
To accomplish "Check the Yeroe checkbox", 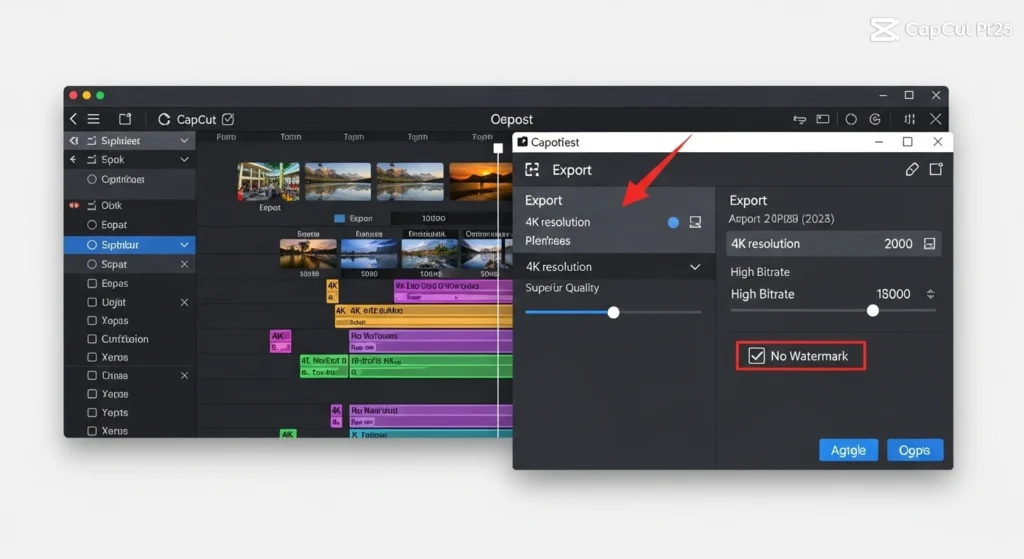I will pos(92,394).
